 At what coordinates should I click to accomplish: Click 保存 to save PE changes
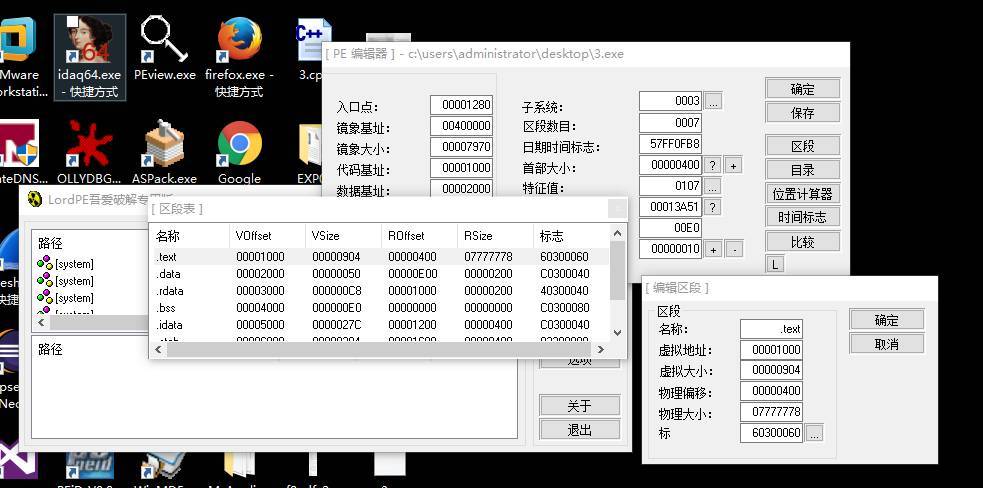point(802,113)
